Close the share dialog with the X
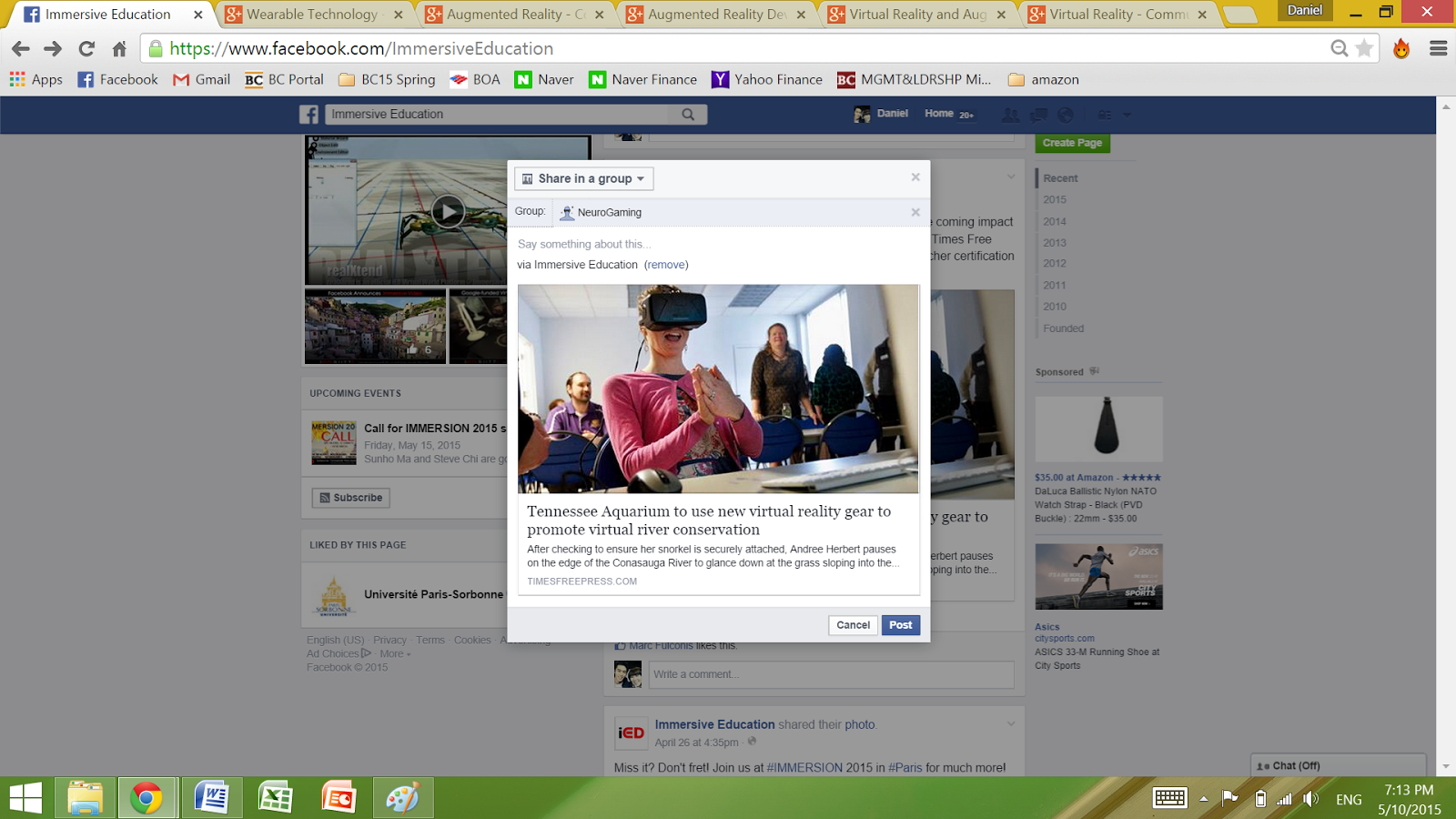 (x=915, y=177)
